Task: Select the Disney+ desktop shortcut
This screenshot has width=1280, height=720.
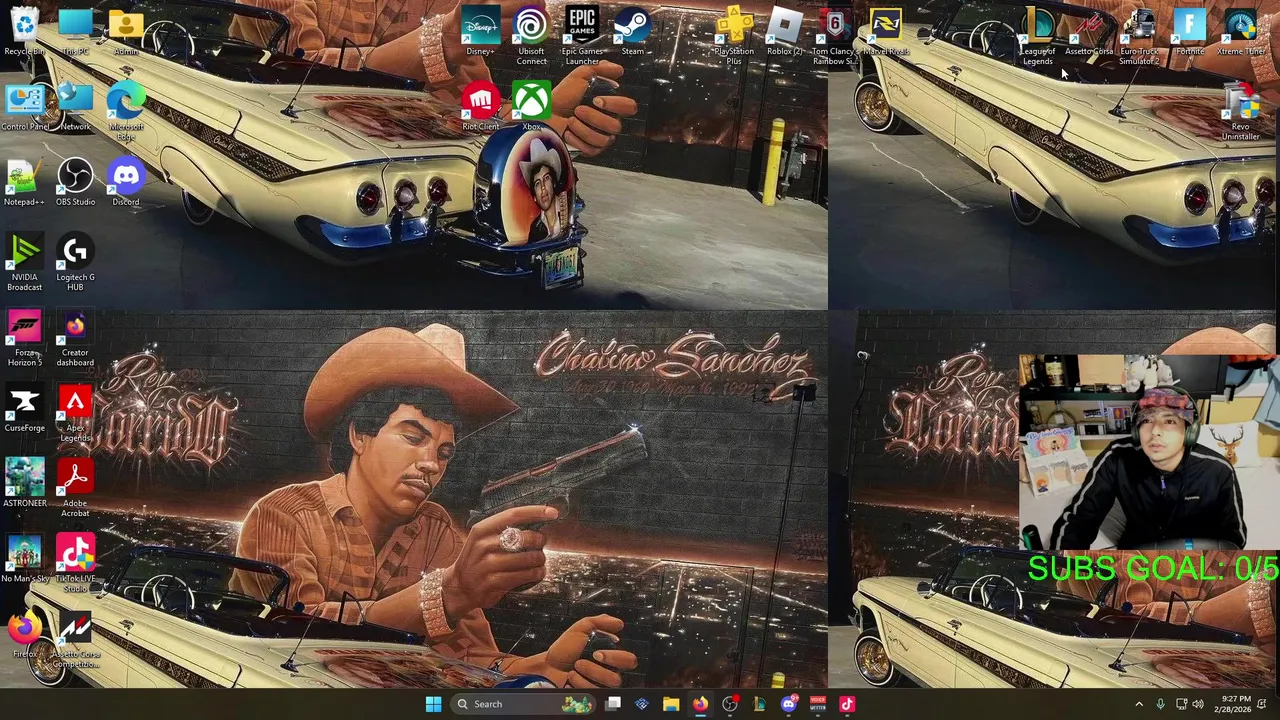Action: 480,32
